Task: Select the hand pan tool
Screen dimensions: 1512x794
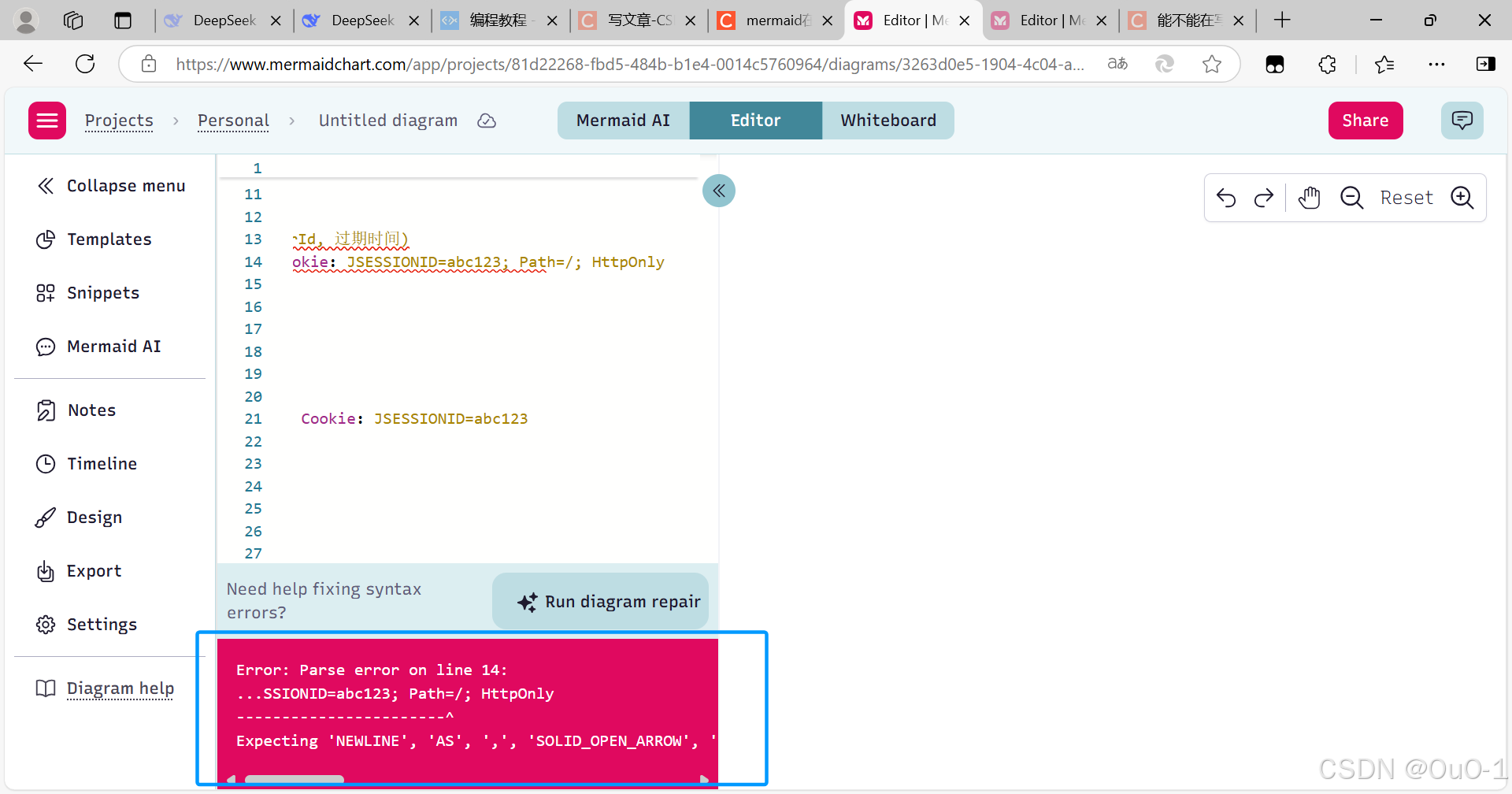Action: coord(1310,198)
